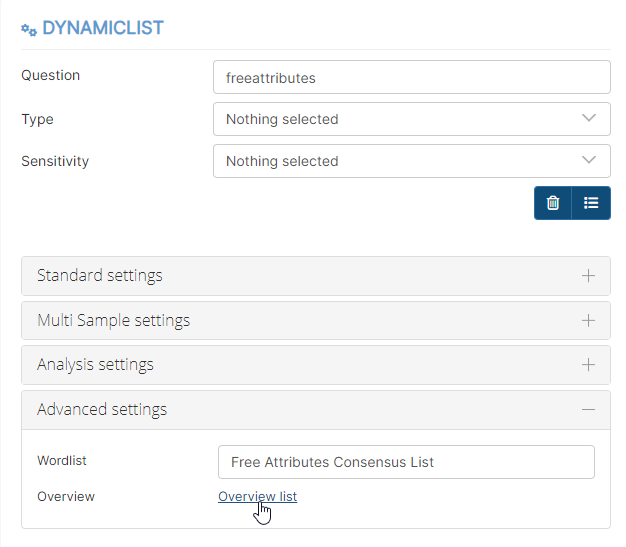Click the plus icon on Multi Sample settings

tap(588, 321)
